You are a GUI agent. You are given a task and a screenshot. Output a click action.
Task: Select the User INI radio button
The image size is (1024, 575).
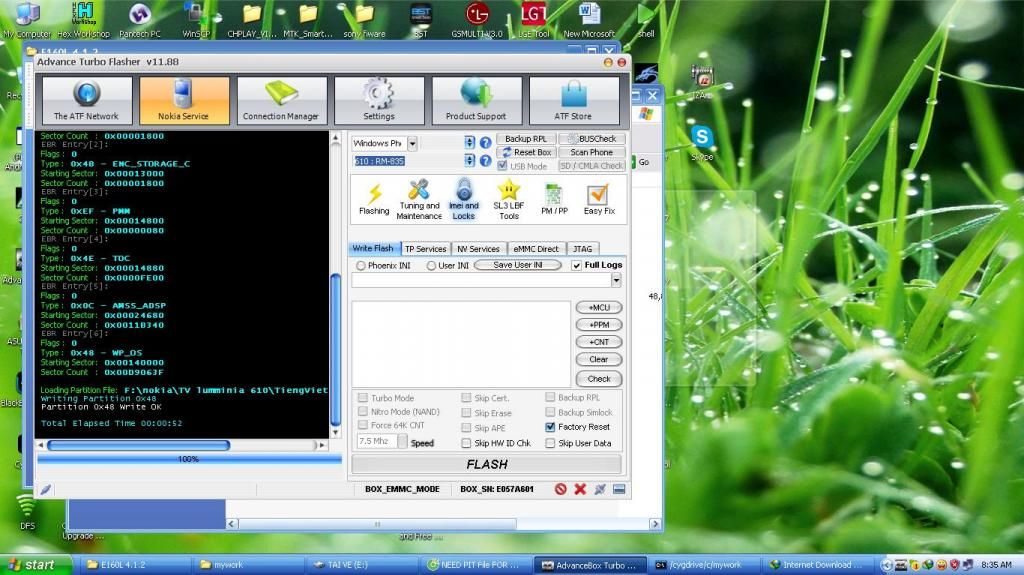click(431, 266)
